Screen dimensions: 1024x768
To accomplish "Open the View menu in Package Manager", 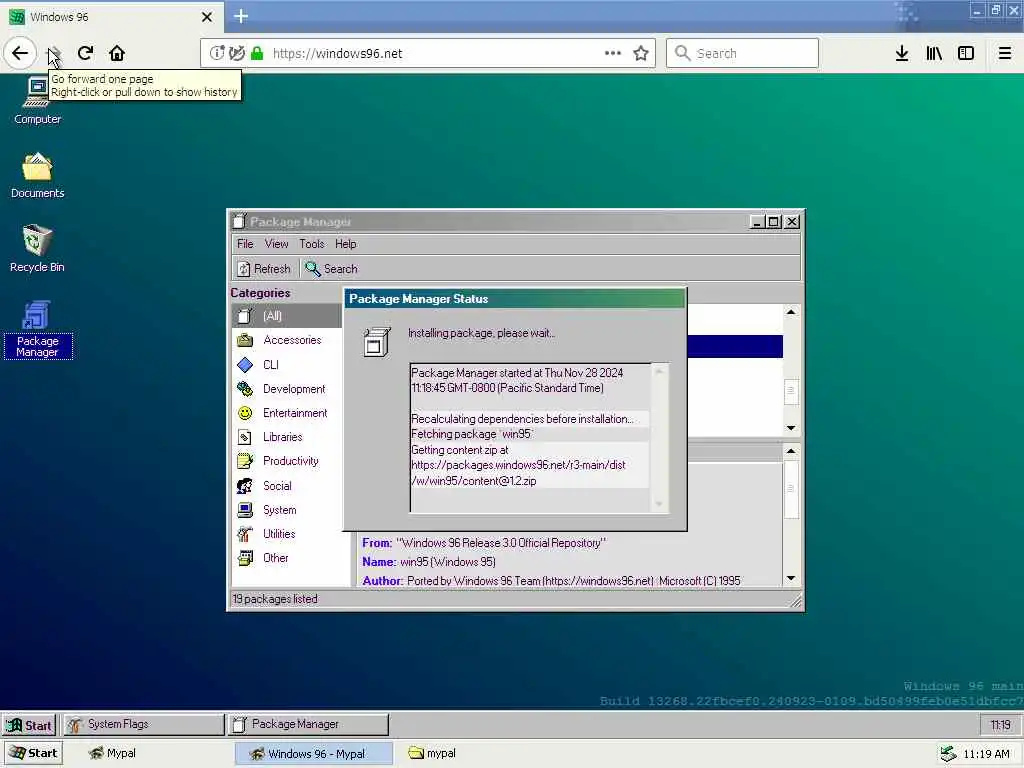I will coord(276,244).
